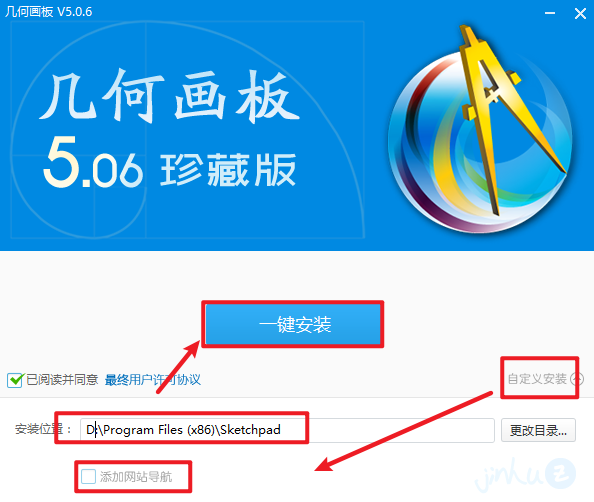This screenshot has height=502, width=594.
Task: Uncheck the 已阅读并同意 agreement checkbox
Action: (x=15, y=380)
